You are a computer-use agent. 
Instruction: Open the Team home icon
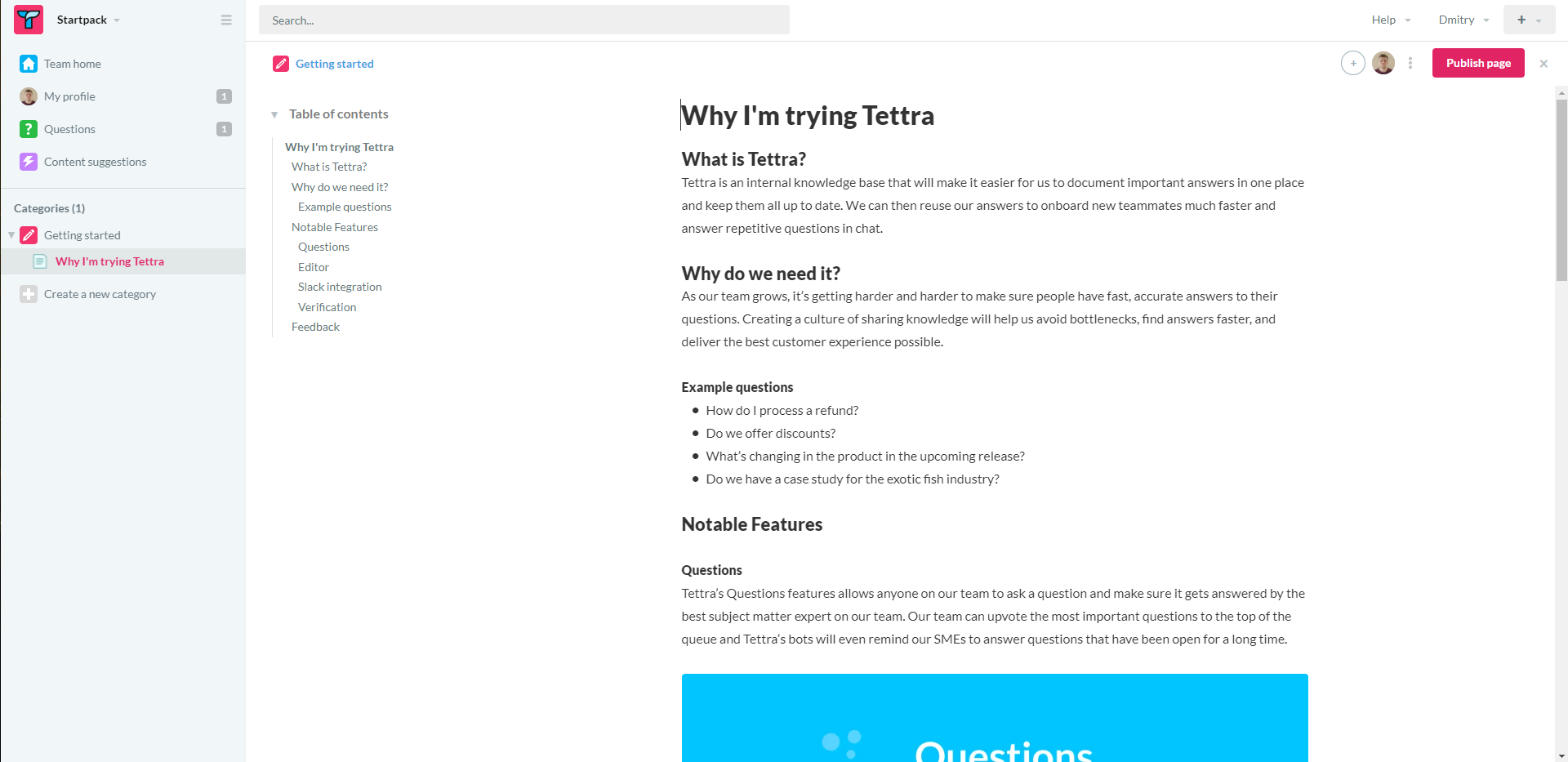pos(29,64)
